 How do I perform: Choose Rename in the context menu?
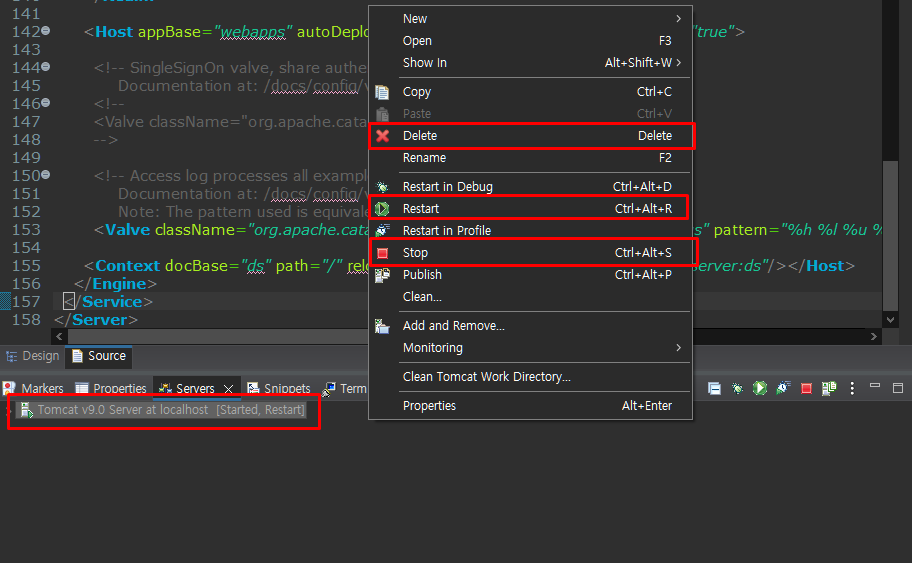530,158
